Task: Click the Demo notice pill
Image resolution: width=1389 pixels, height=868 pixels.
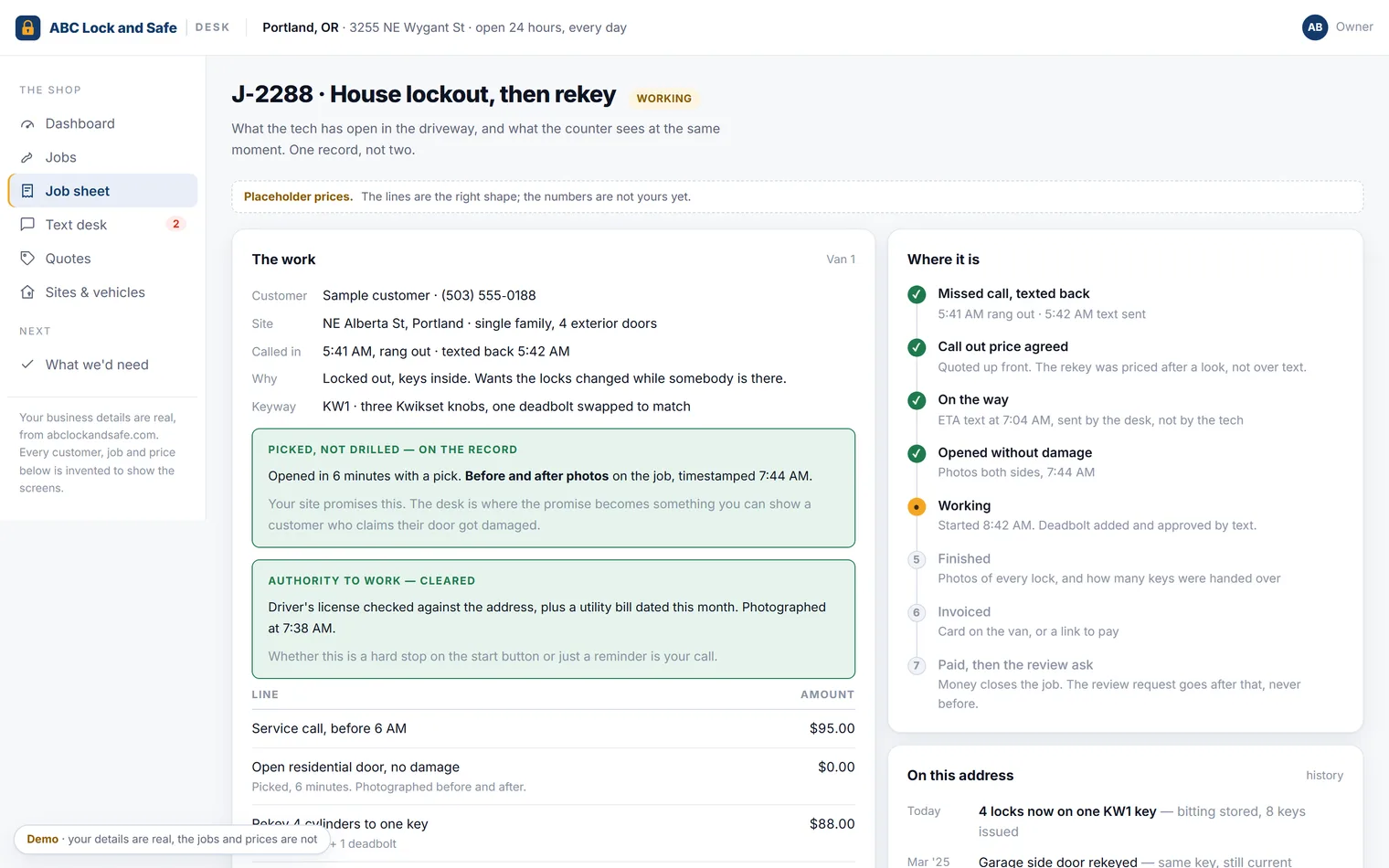Action: [172, 839]
